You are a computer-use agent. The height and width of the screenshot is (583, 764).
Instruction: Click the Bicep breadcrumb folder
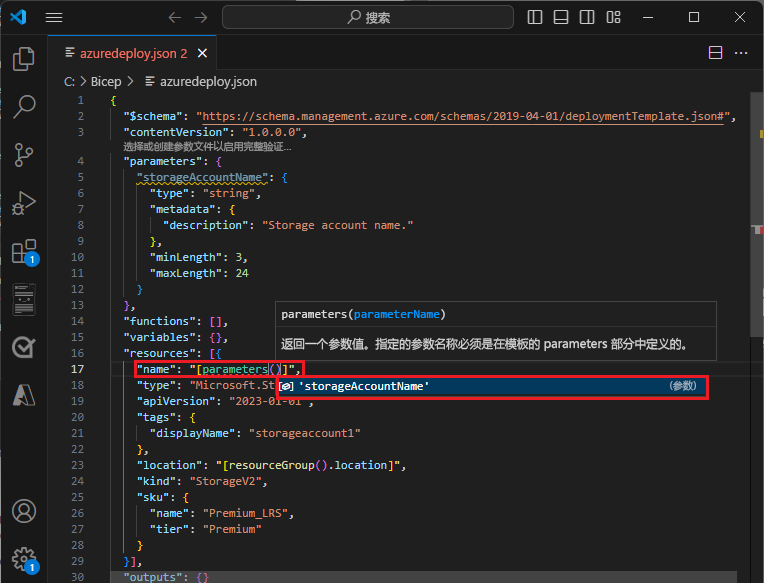[x=106, y=81]
